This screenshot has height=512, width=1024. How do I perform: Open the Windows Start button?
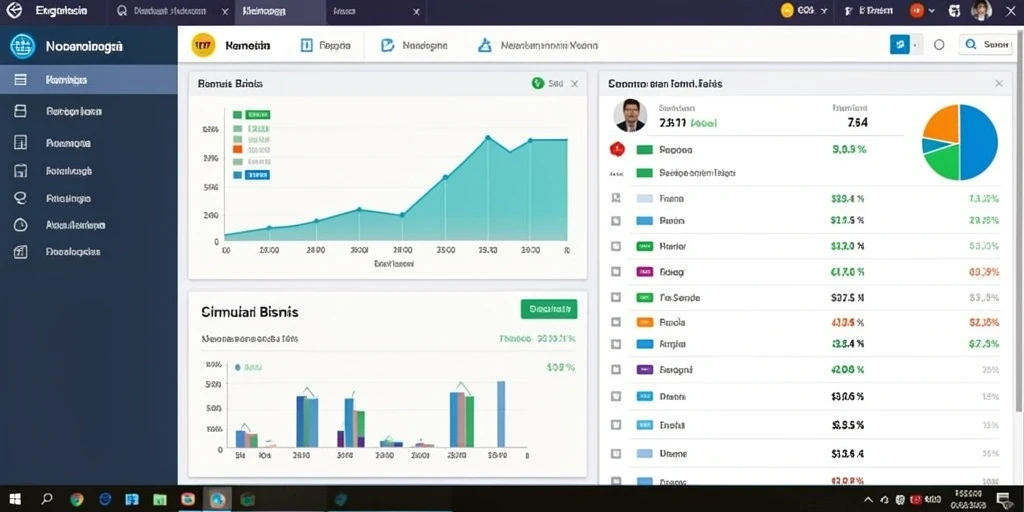pos(14,500)
